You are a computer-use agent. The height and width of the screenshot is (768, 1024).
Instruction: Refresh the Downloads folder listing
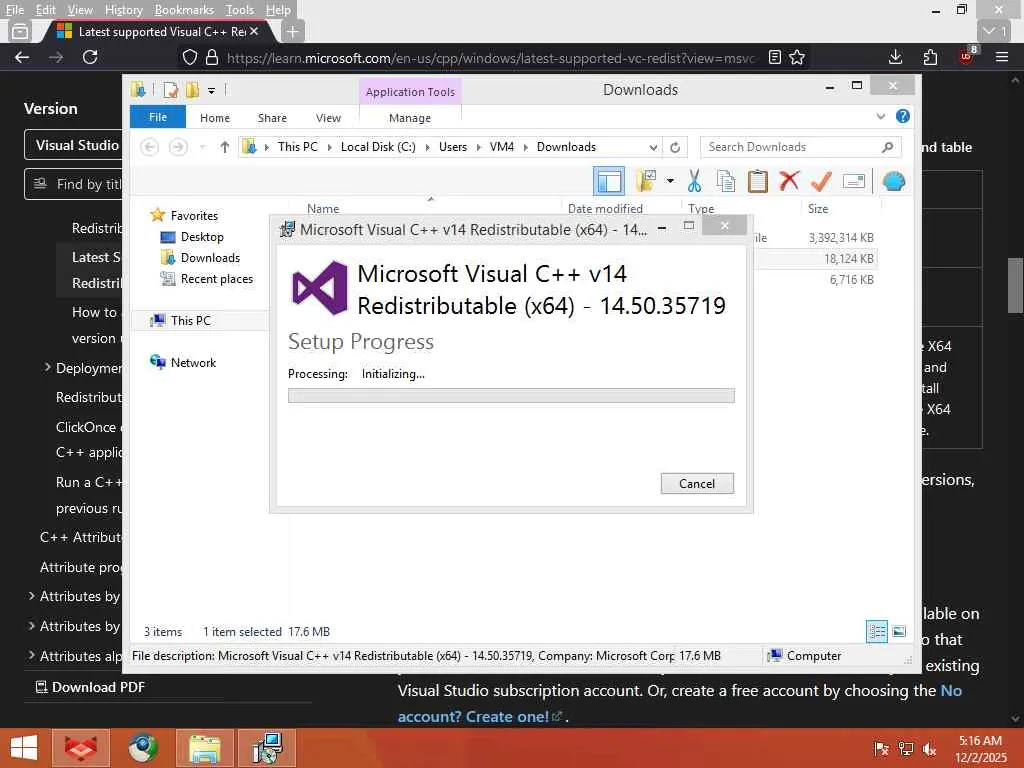[675, 147]
